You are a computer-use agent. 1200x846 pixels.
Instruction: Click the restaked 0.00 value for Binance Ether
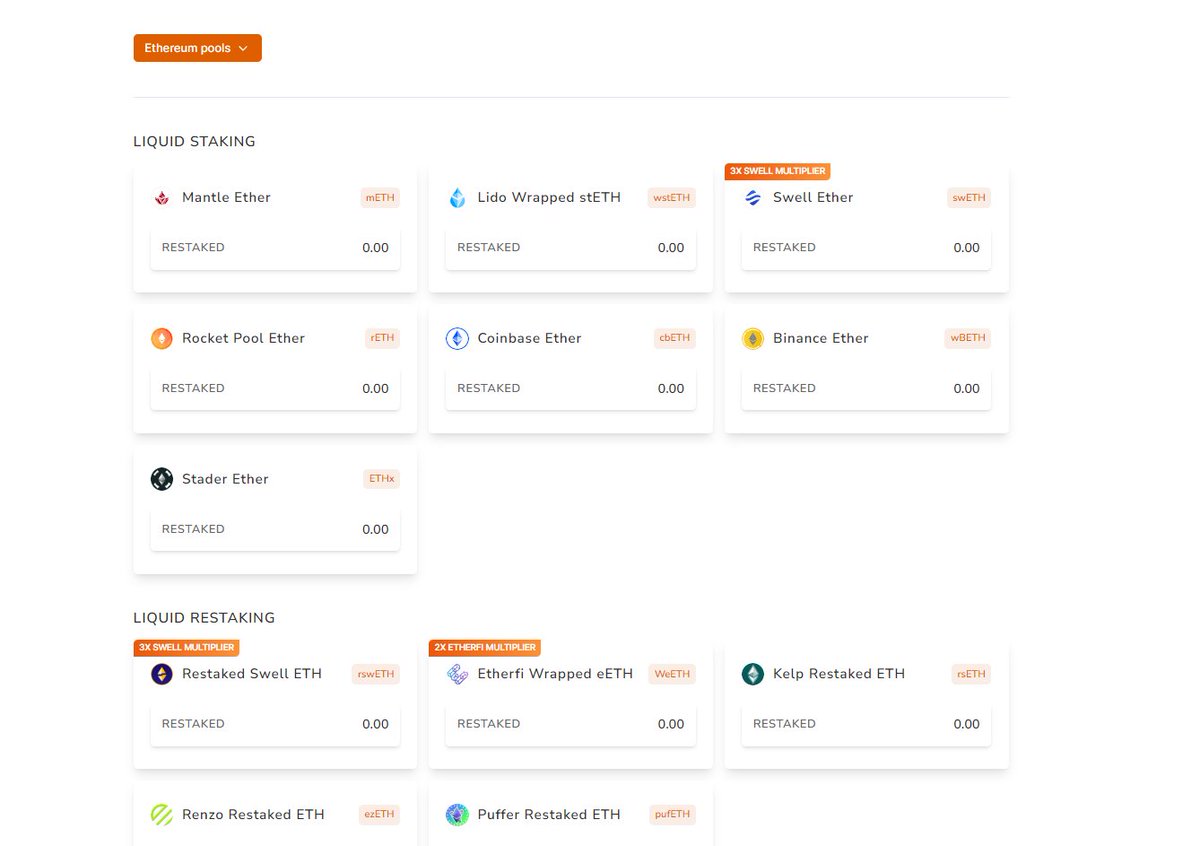coord(966,389)
